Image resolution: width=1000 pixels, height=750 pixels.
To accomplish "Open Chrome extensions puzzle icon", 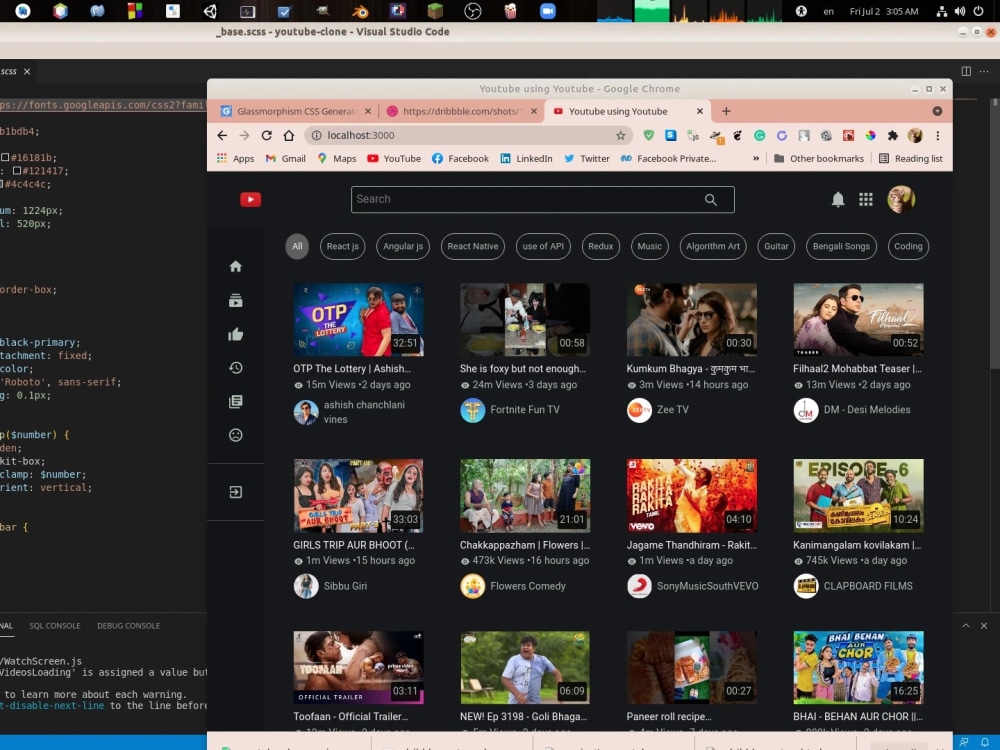I will click(x=893, y=135).
